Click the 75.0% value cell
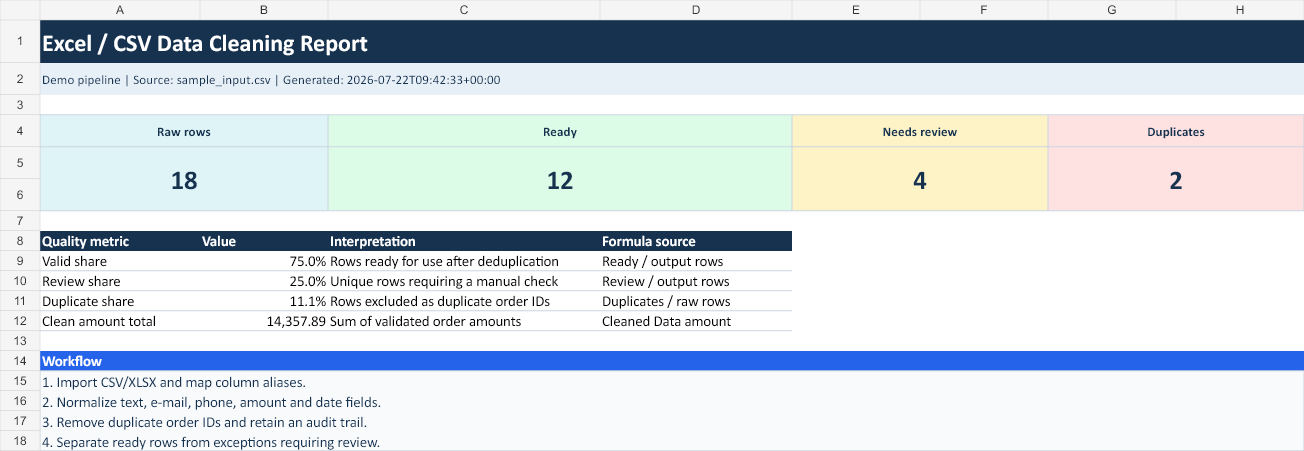The image size is (1304, 451). [x=264, y=261]
